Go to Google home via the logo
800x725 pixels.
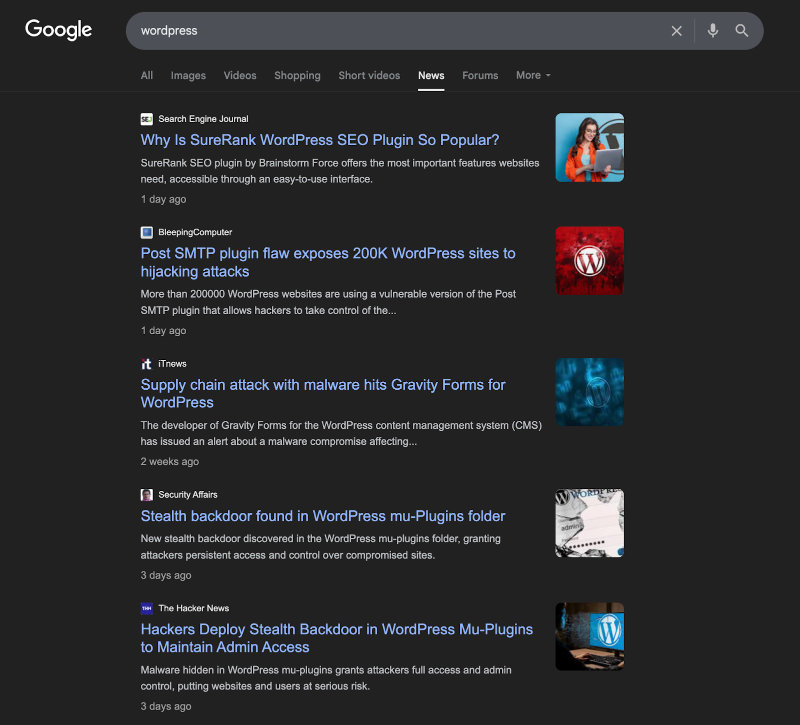[x=59, y=30]
